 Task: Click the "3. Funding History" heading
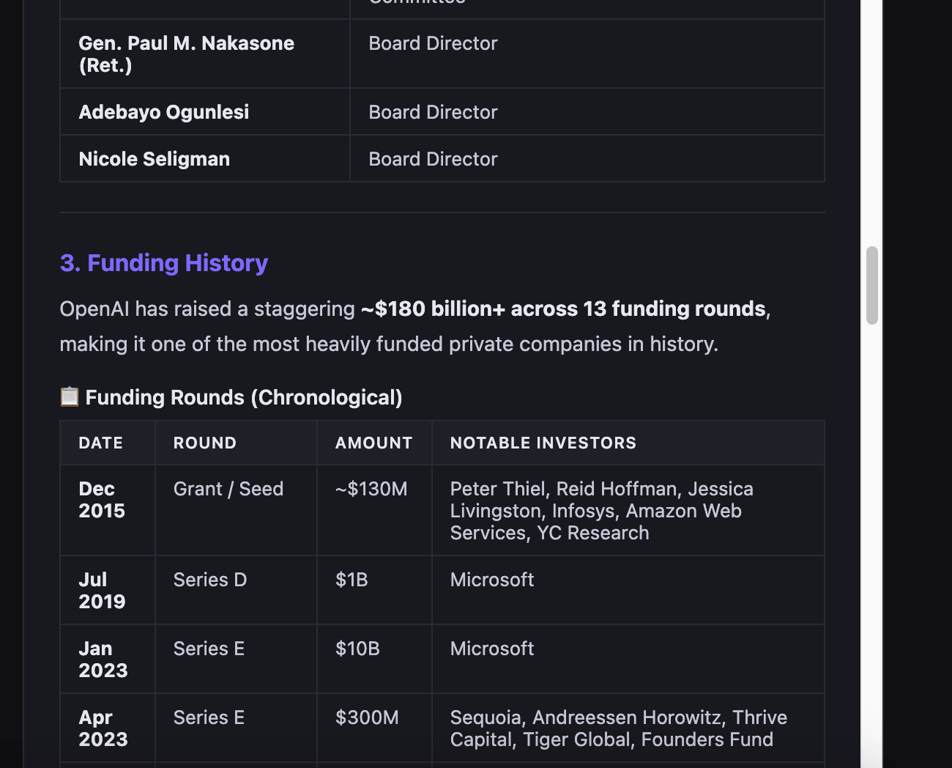click(x=164, y=263)
